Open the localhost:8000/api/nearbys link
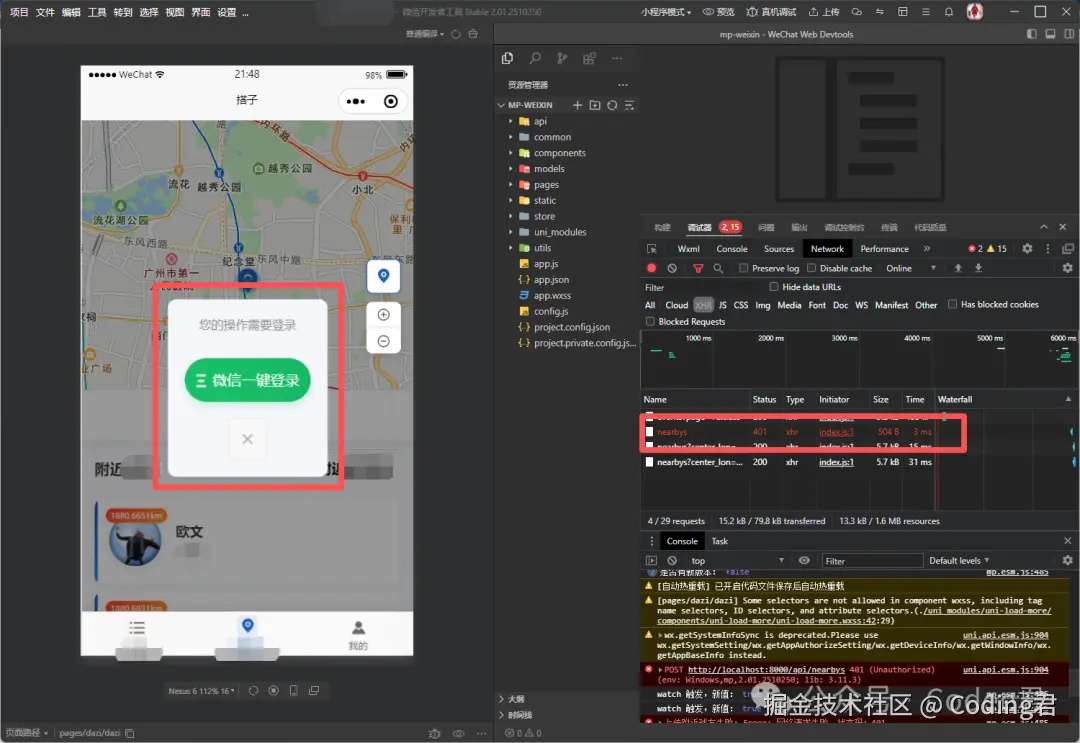Image resolution: width=1080 pixels, height=743 pixels. (x=766, y=669)
